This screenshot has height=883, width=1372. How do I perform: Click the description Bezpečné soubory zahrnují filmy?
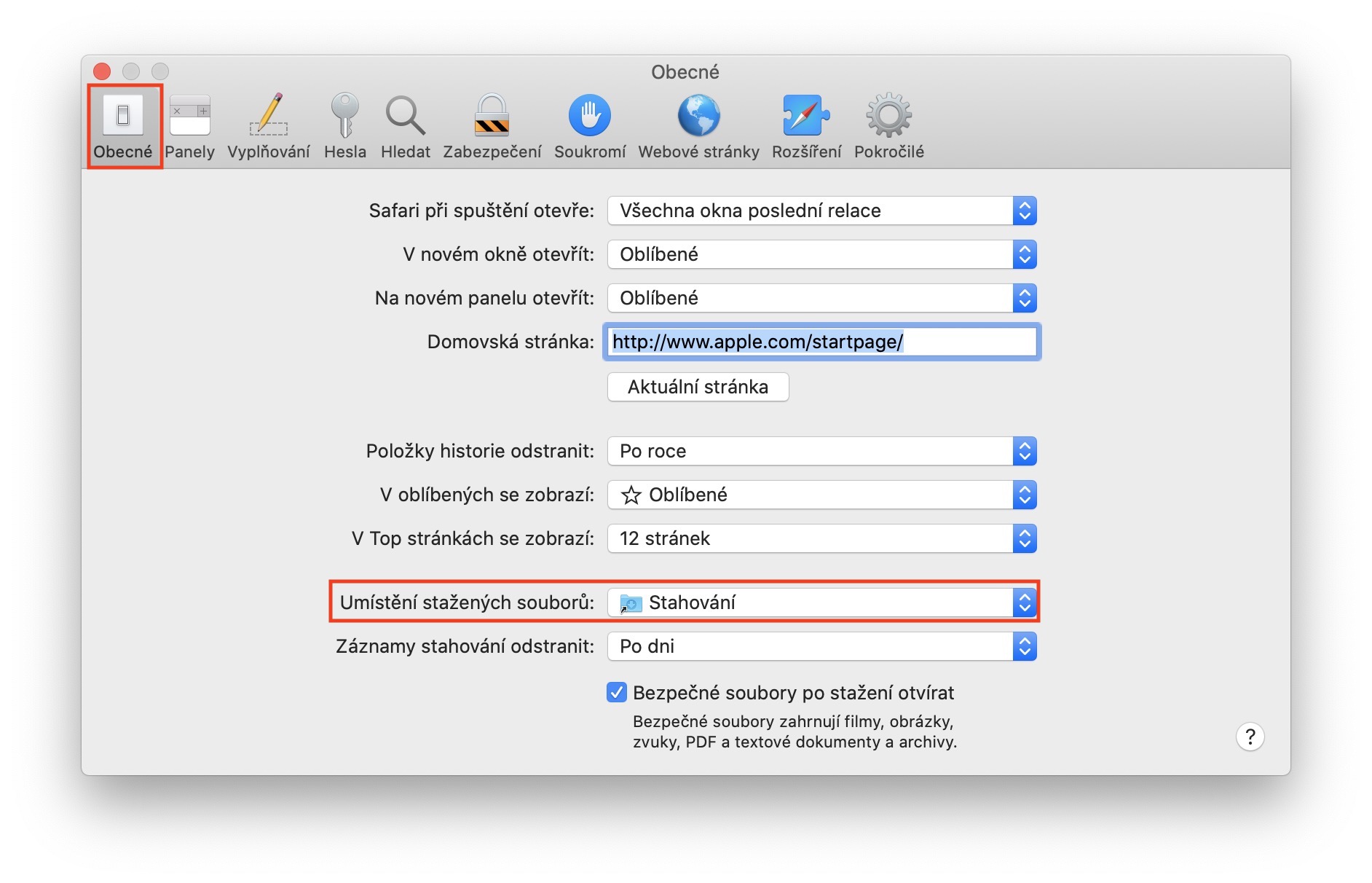[795, 731]
